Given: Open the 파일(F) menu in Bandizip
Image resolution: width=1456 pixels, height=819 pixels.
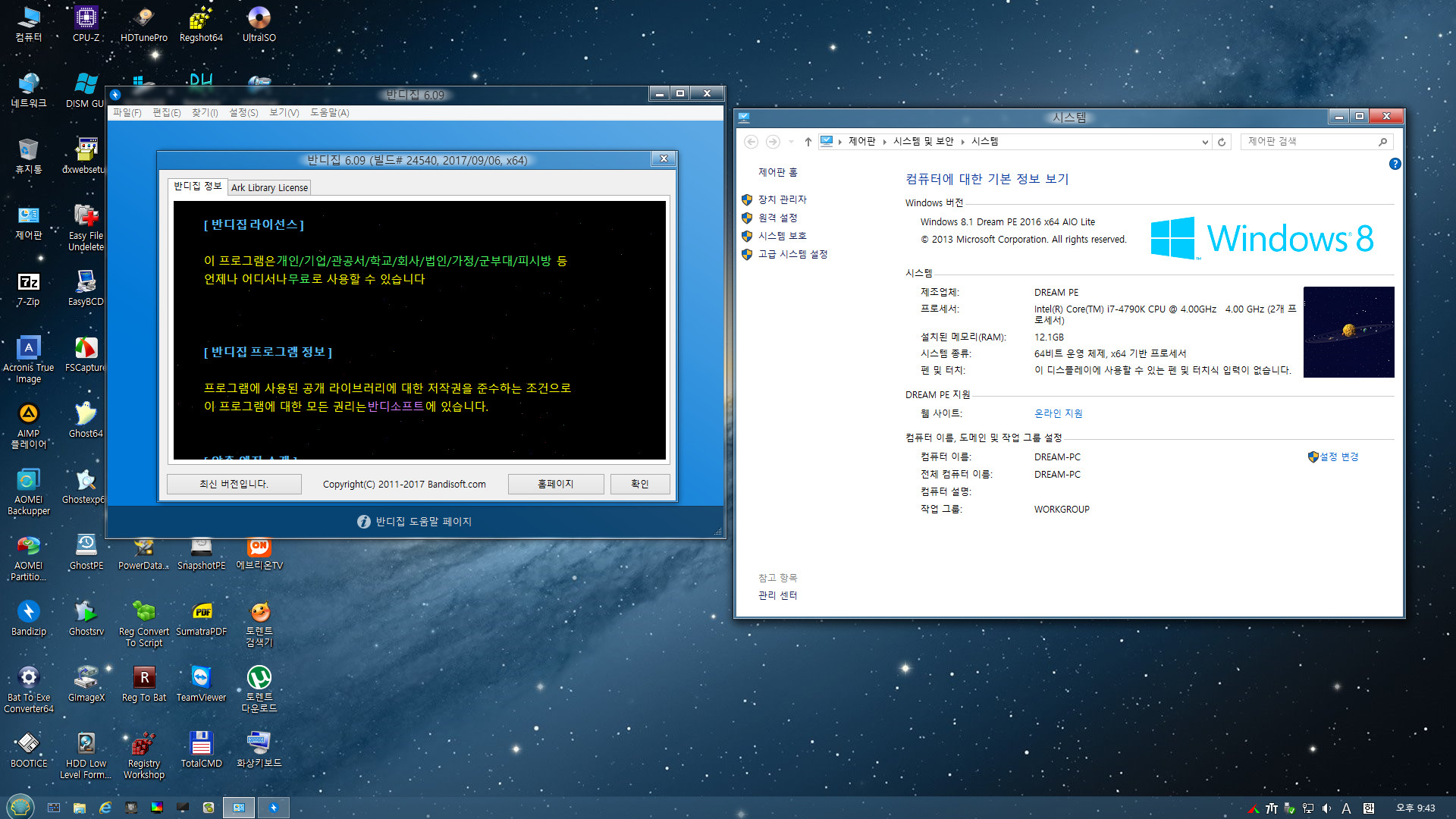Looking at the screenshot, I should [127, 112].
